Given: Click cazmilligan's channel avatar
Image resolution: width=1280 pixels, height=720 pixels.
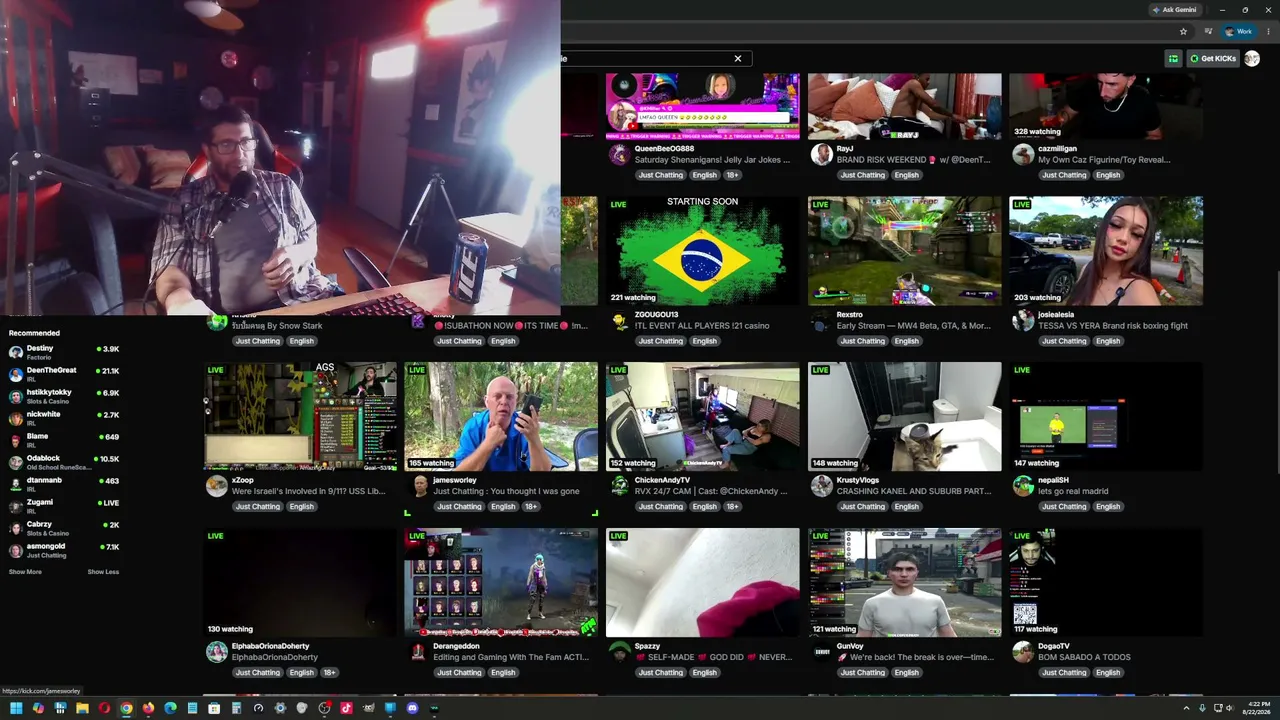Looking at the screenshot, I should point(1023,154).
